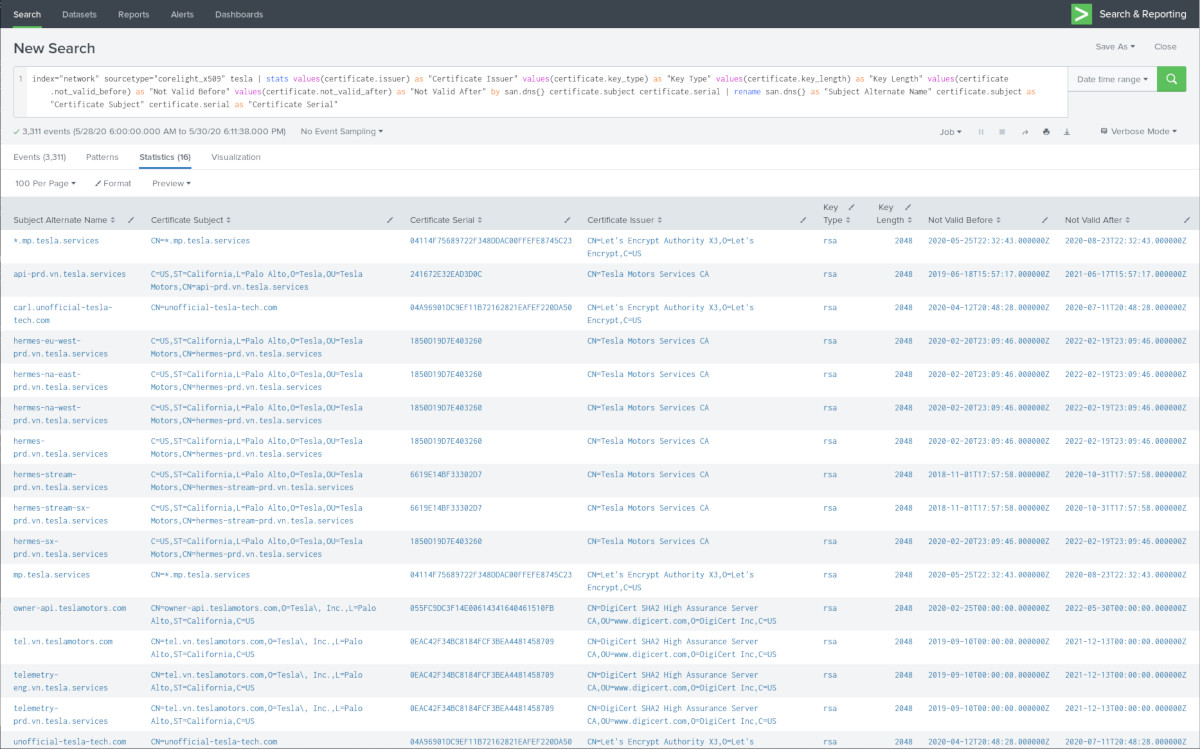Open the Format options
The height and width of the screenshot is (749, 1200).
pos(112,183)
